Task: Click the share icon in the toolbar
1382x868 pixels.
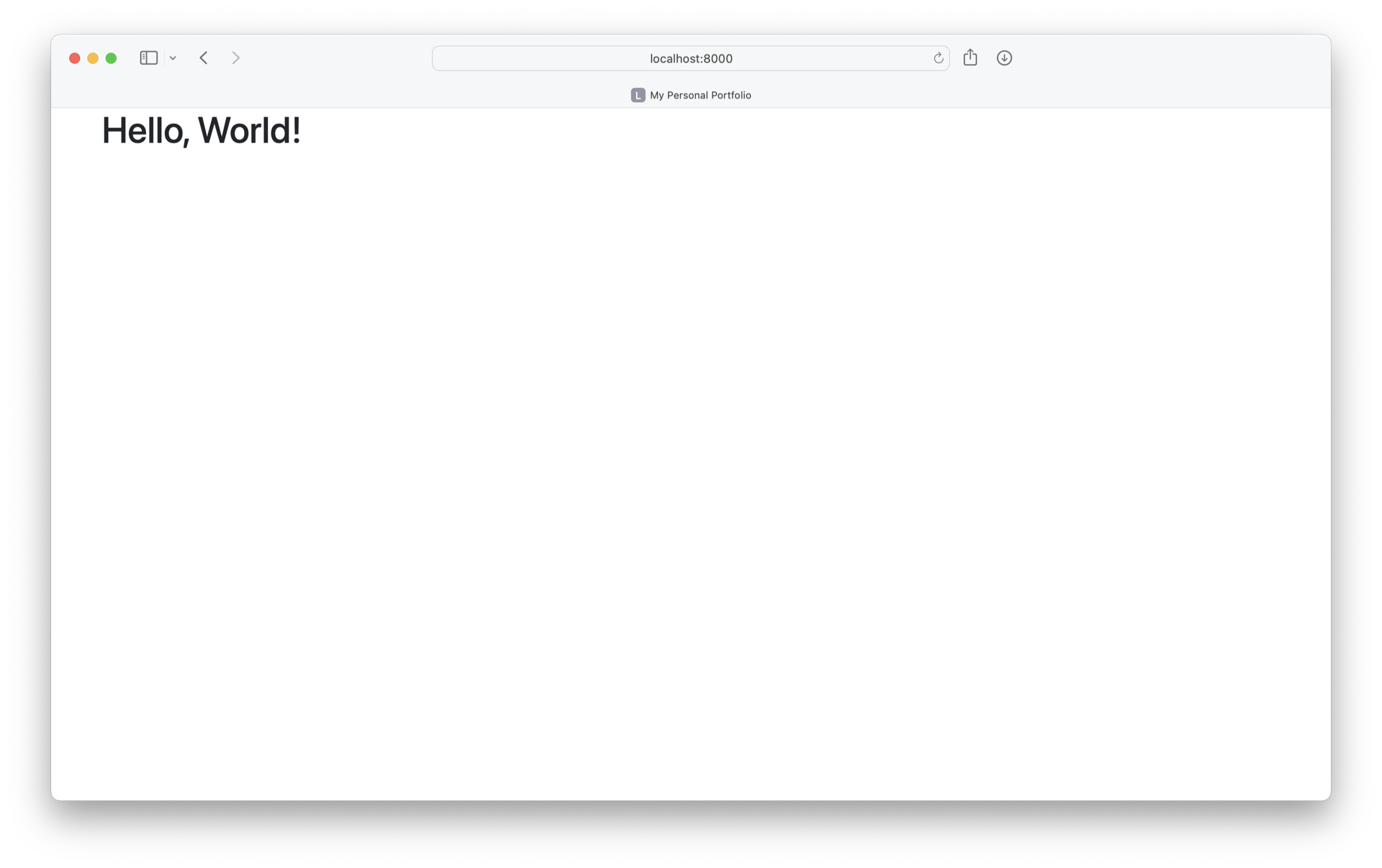Action: (970, 57)
